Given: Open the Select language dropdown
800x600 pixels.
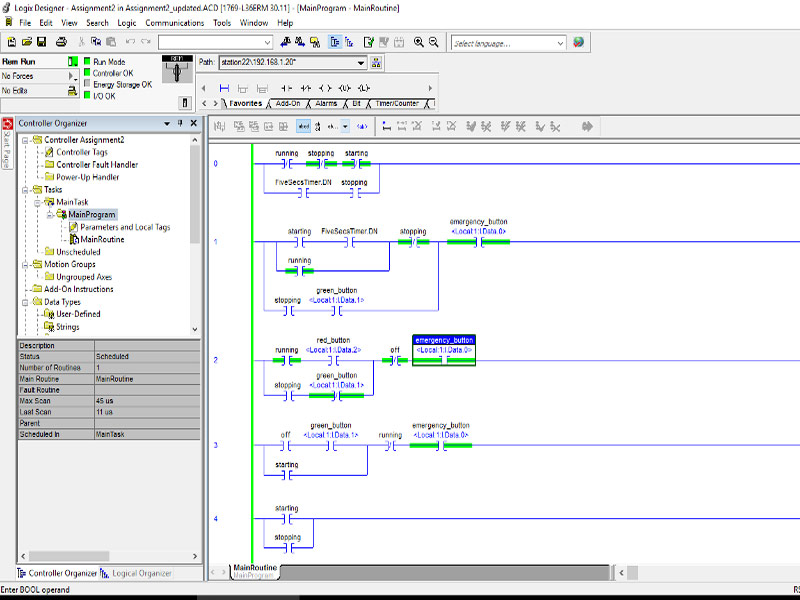Looking at the screenshot, I should (x=560, y=43).
